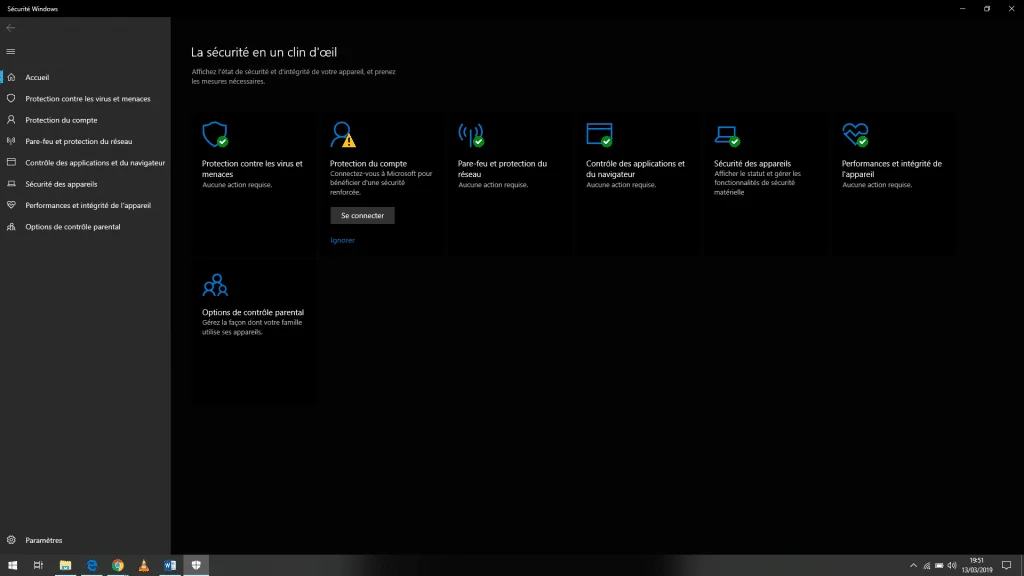Click the virus protection shield tile icon
Viewport: 1024px width, 576px height.
point(215,135)
